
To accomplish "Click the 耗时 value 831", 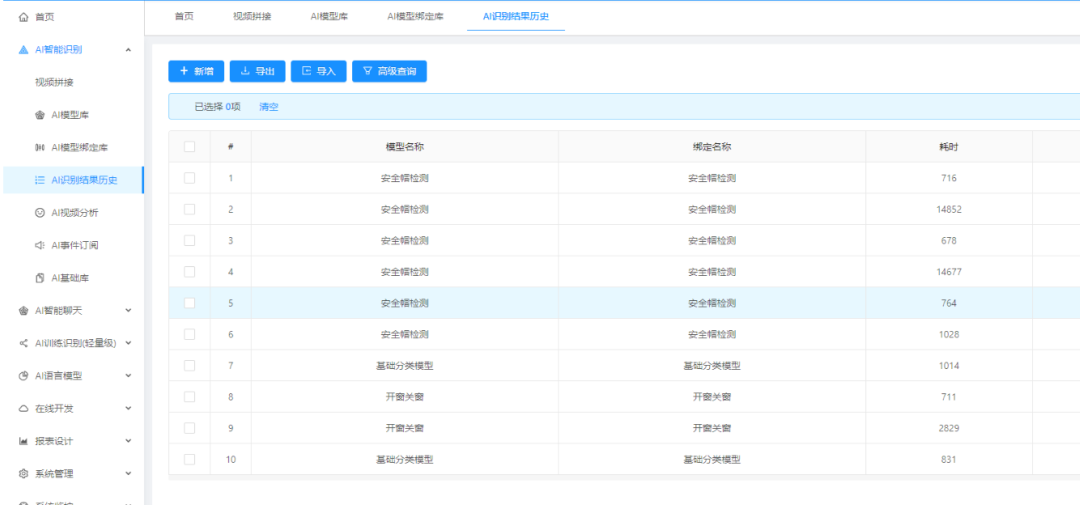I will coord(948,460).
